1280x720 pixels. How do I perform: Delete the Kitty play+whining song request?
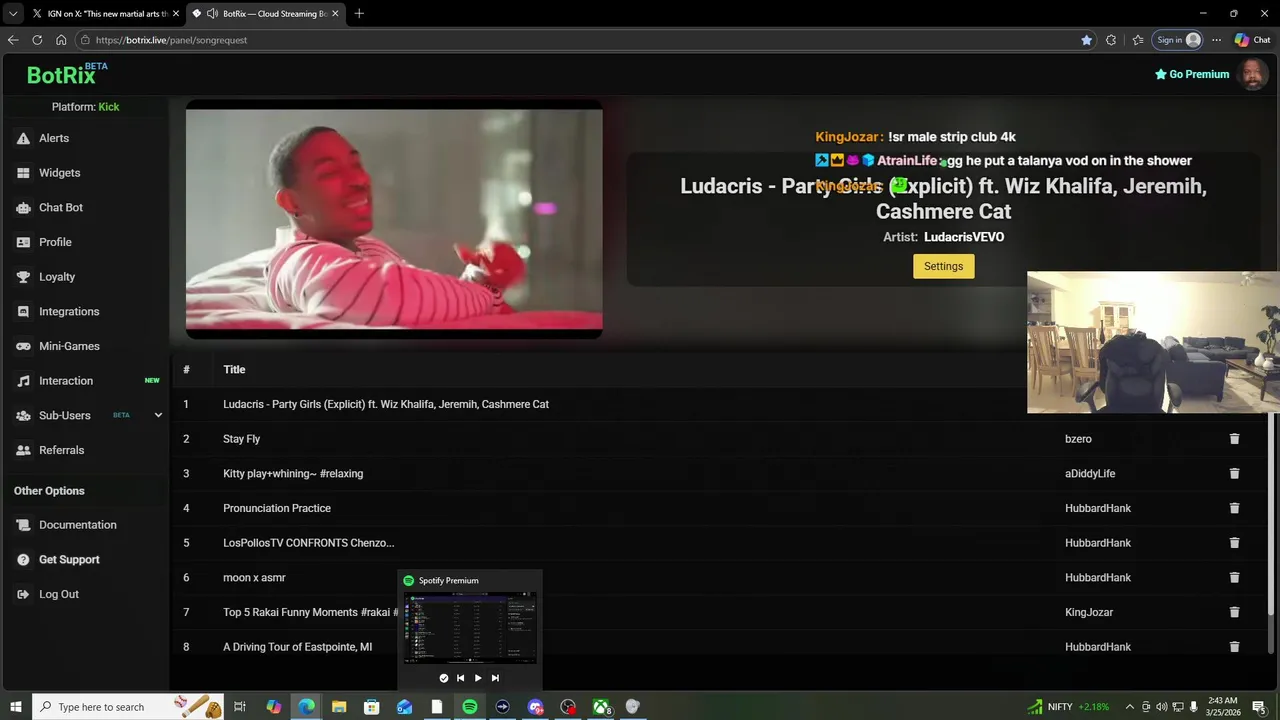pyautogui.click(x=1234, y=474)
